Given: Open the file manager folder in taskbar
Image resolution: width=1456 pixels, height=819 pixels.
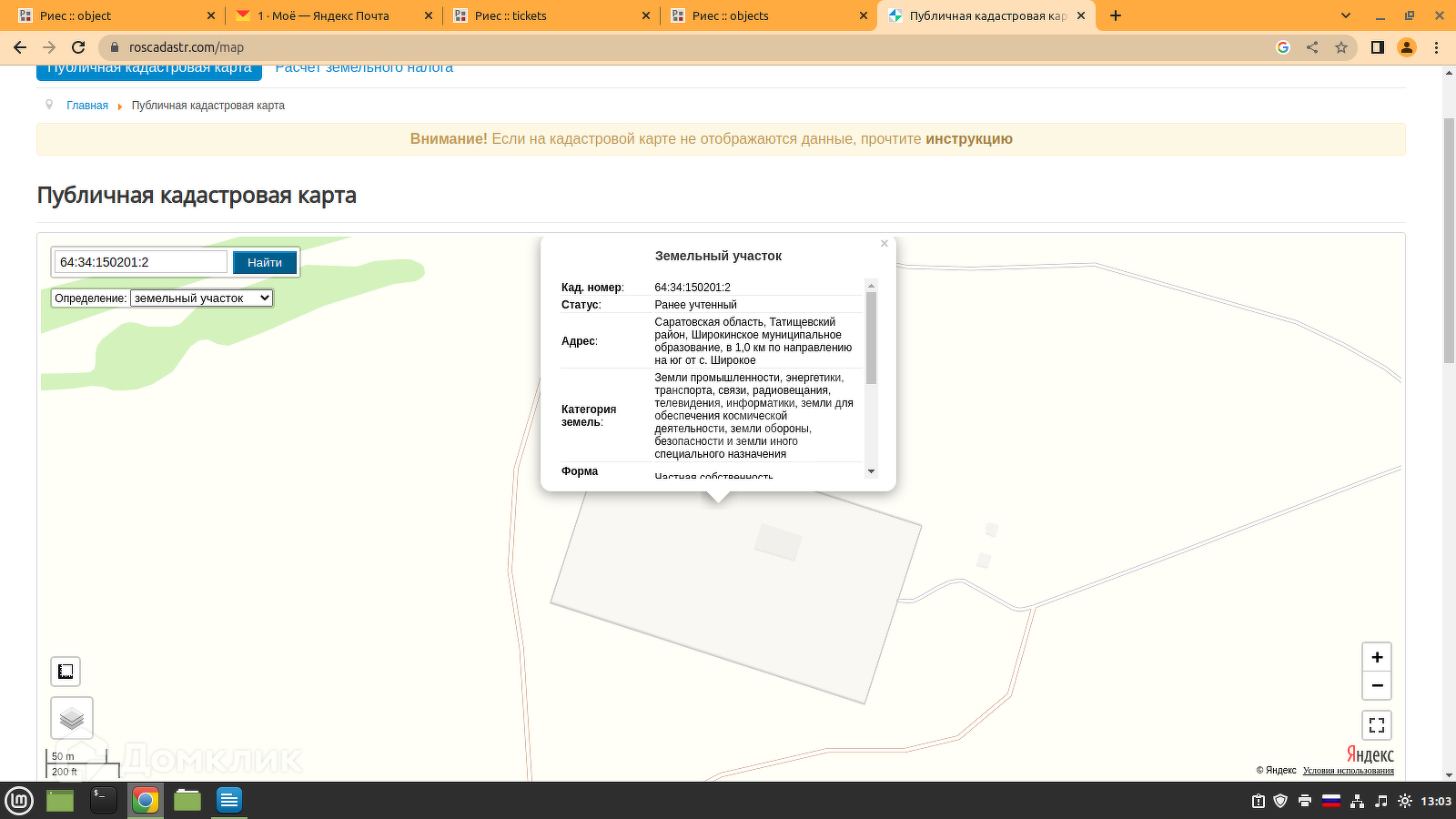Looking at the screenshot, I should tap(187, 801).
